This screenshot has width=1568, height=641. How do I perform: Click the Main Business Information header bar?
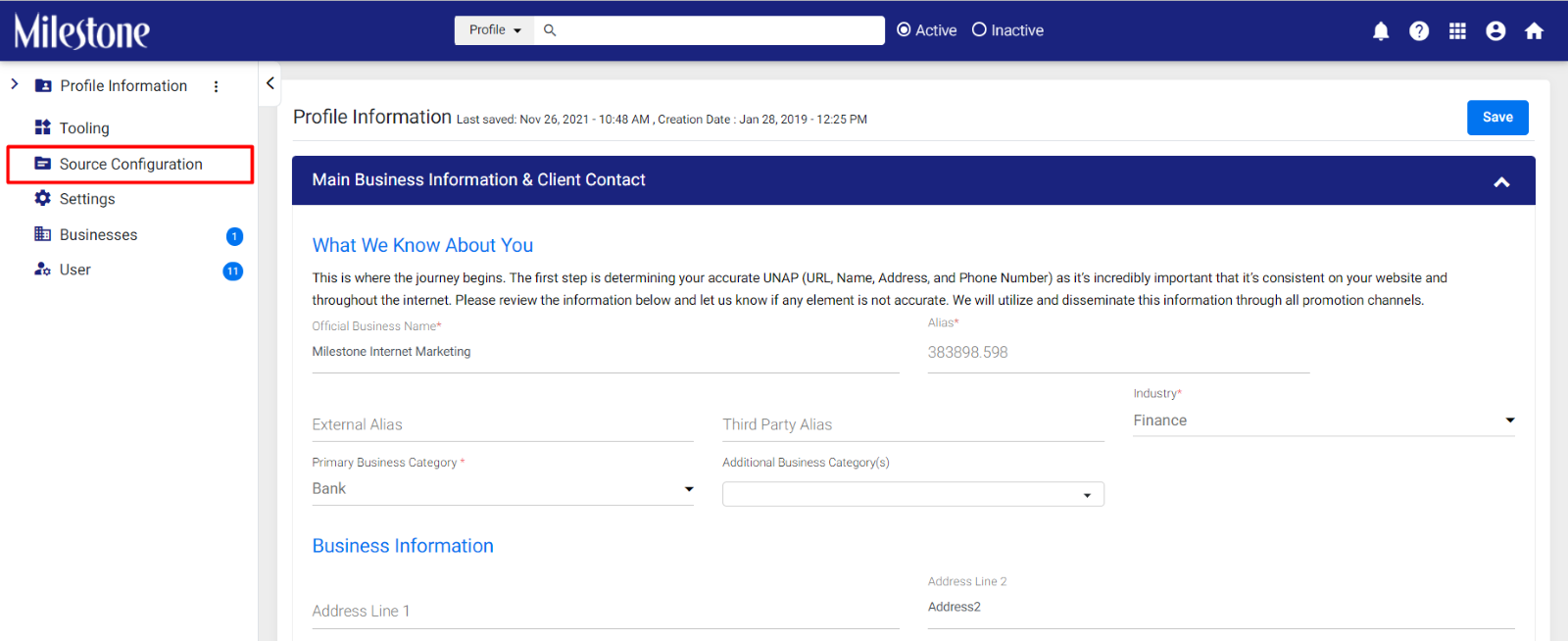[913, 180]
